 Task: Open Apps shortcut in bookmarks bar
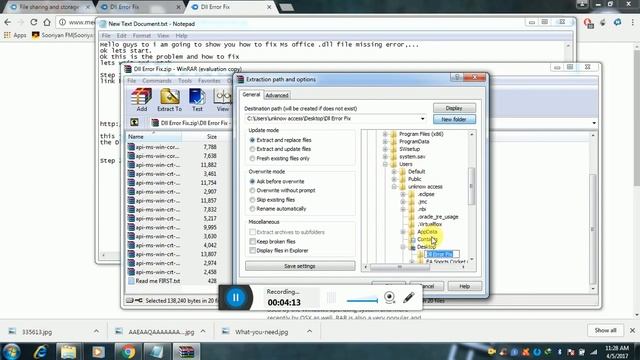(x=16, y=36)
